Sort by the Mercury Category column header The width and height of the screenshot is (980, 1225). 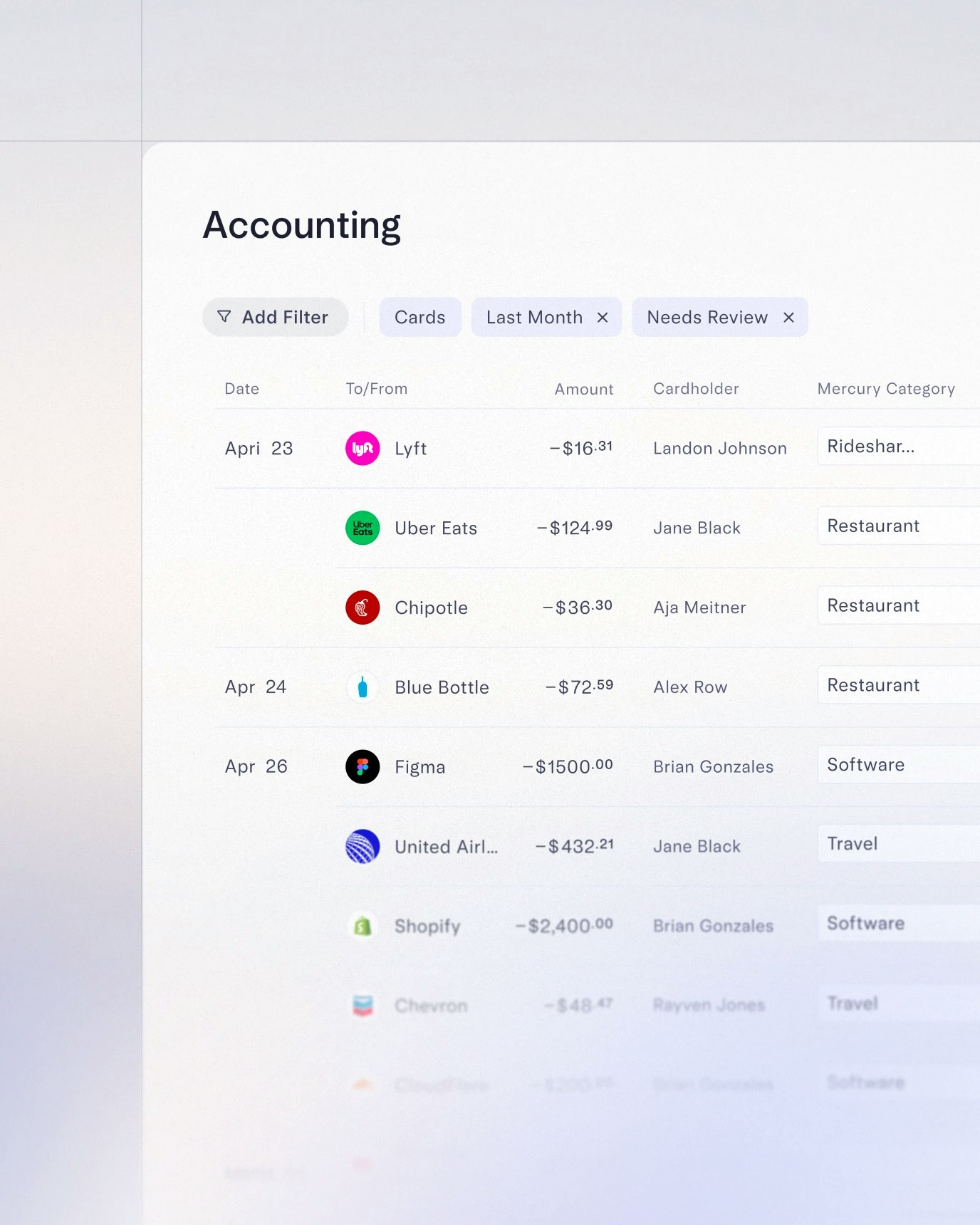point(886,389)
